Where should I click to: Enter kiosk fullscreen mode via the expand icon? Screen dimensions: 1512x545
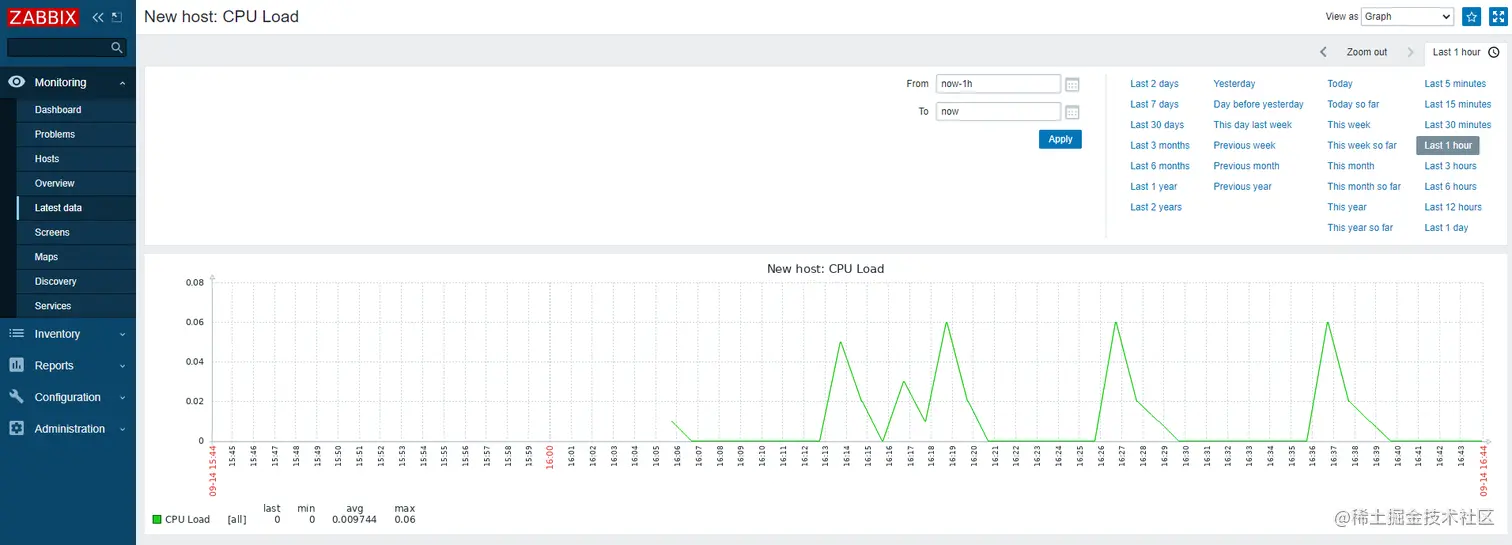coord(1497,16)
